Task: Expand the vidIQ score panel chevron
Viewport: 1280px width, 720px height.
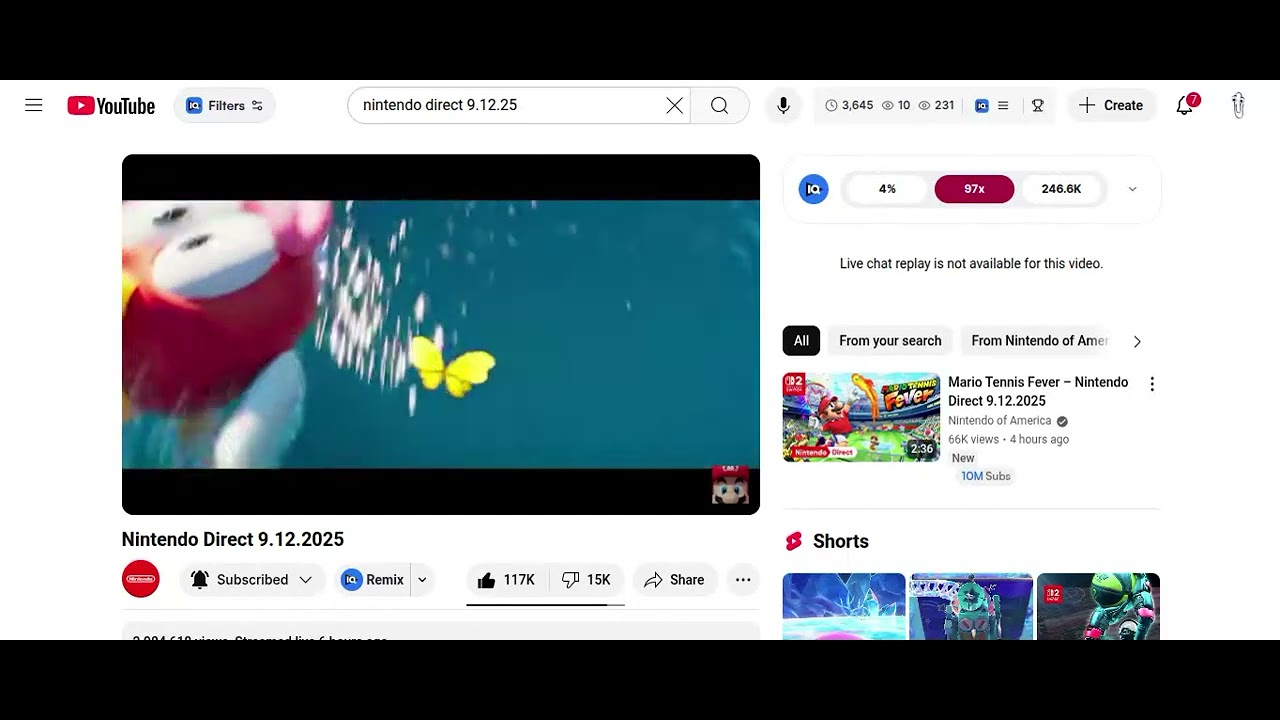Action: point(1132,189)
